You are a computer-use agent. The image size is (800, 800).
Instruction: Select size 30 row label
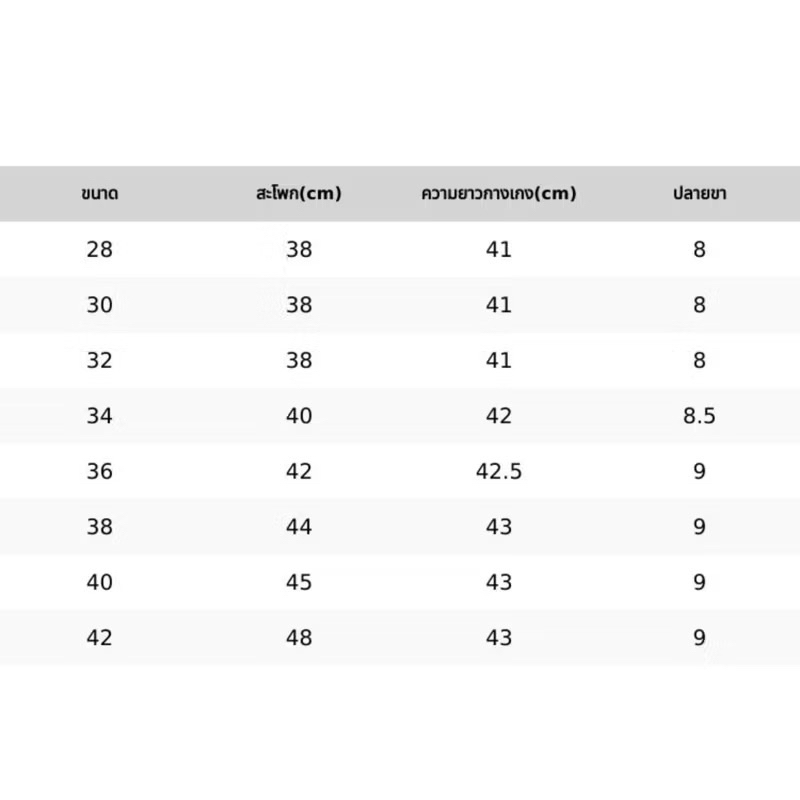[99, 305]
